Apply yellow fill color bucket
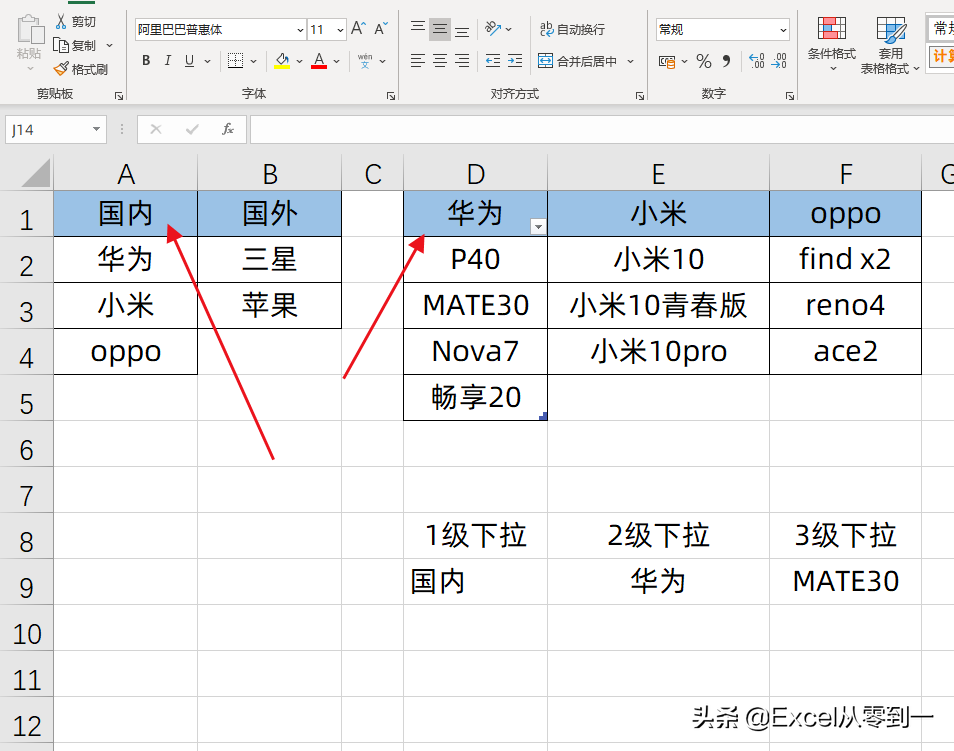The image size is (954, 751). click(x=282, y=60)
